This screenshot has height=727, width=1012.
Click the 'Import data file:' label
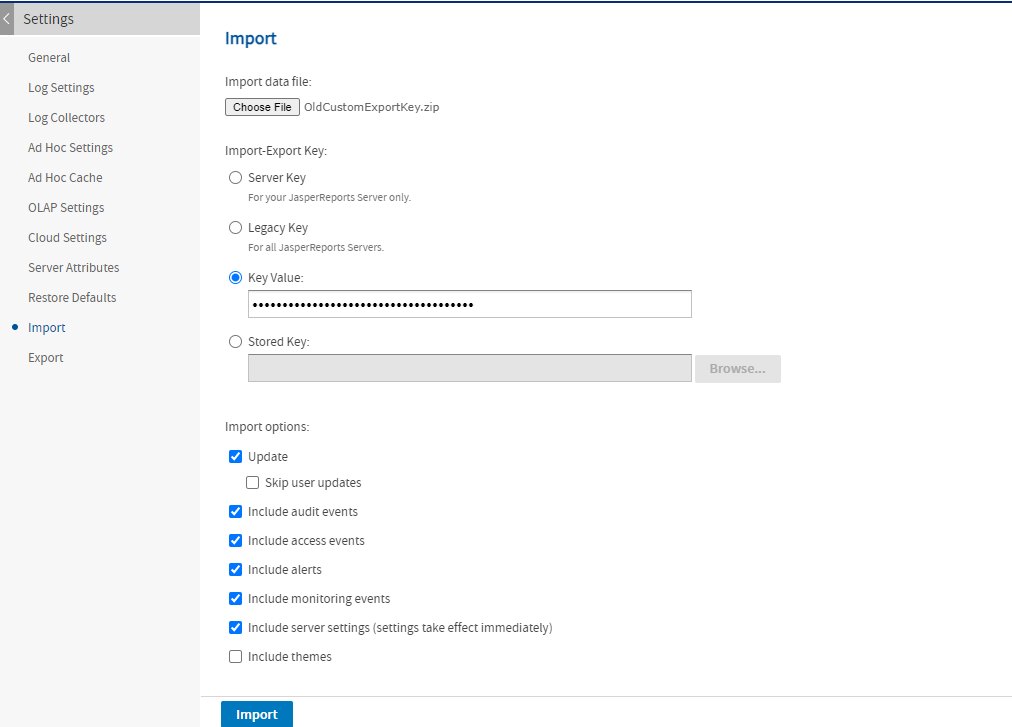pyautogui.click(x=268, y=82)
